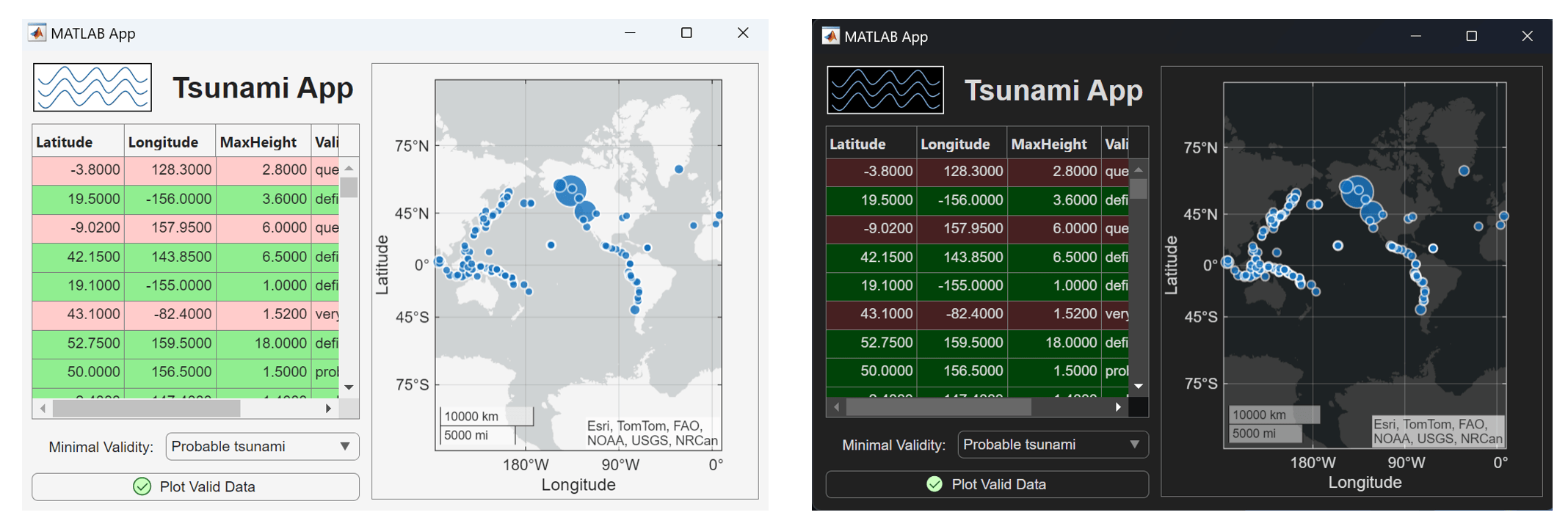
Task: Click the MATLAB icon in the light window title bar
Action: click(x=37, y=33)
